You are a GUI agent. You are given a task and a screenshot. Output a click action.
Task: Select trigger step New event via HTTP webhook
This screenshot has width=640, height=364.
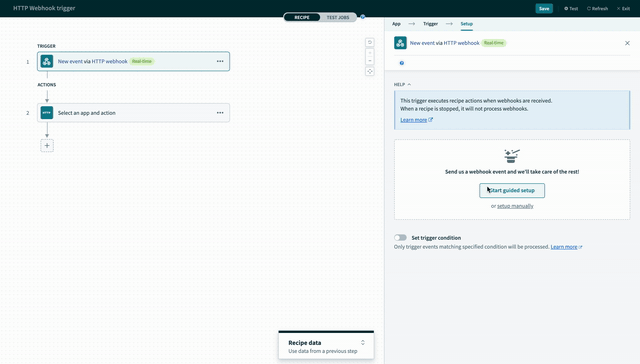pos(133,61)
